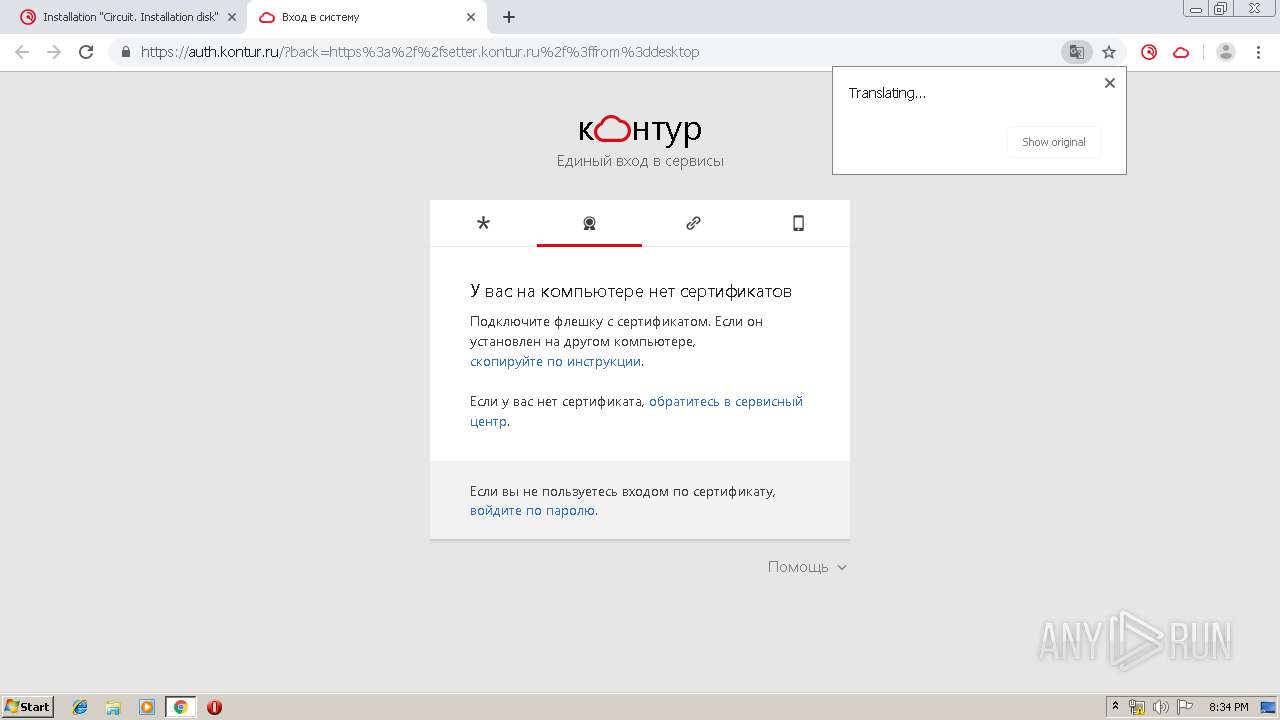Select the password login tab (asterisk icon)
This screenshot has height=720, width=1280.
484,223
